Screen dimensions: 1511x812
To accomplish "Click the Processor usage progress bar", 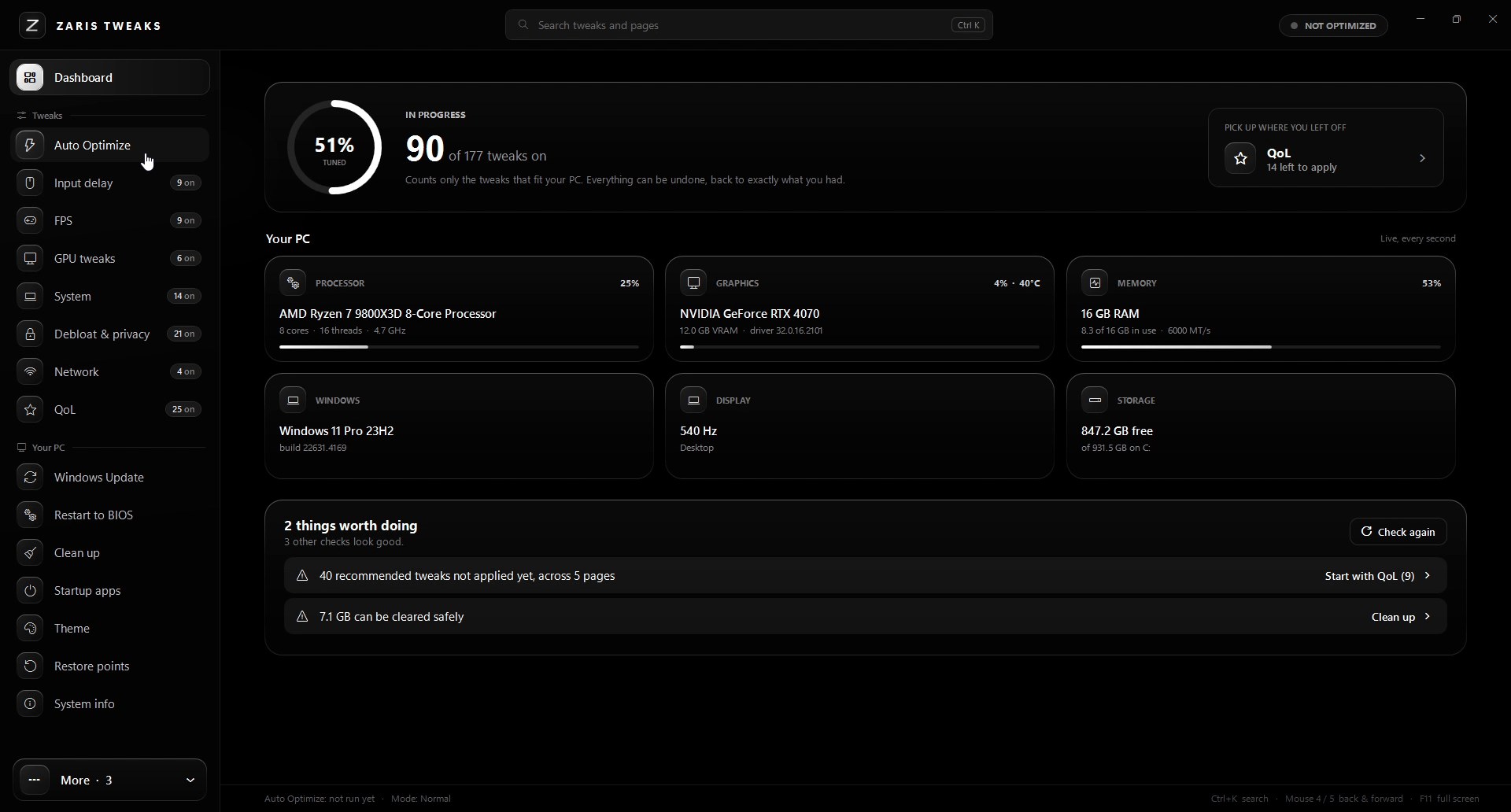I will (x=460, y=347).
